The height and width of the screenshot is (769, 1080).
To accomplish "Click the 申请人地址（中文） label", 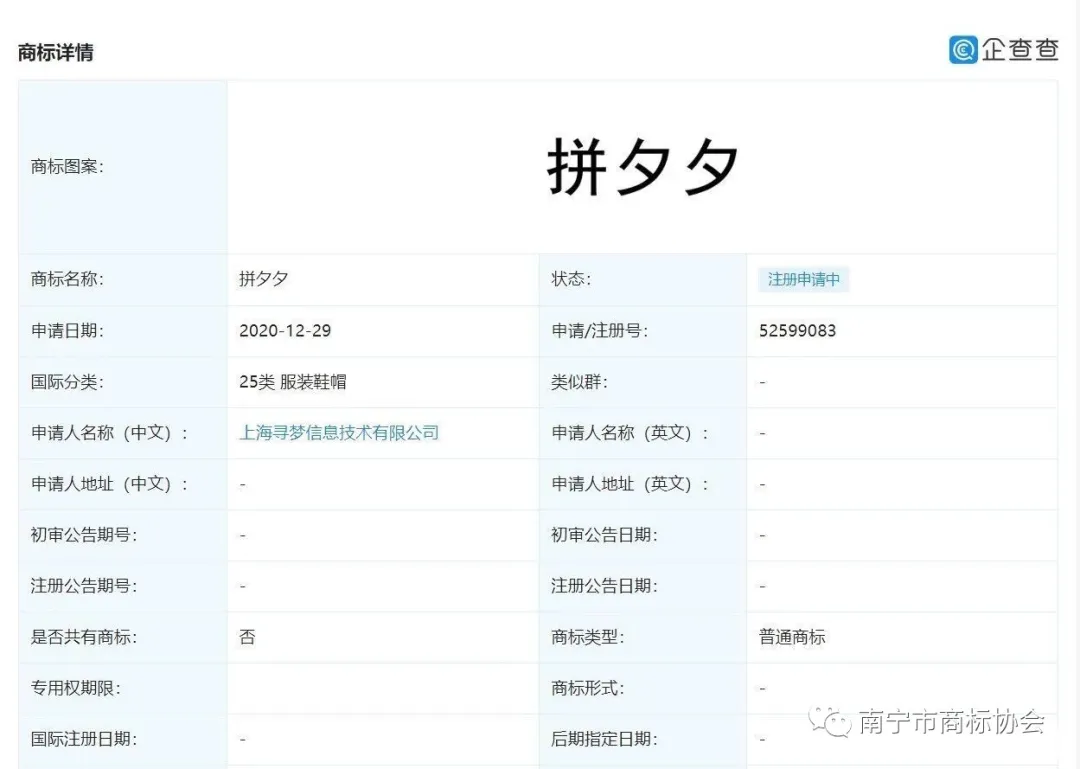I will 109,484.
